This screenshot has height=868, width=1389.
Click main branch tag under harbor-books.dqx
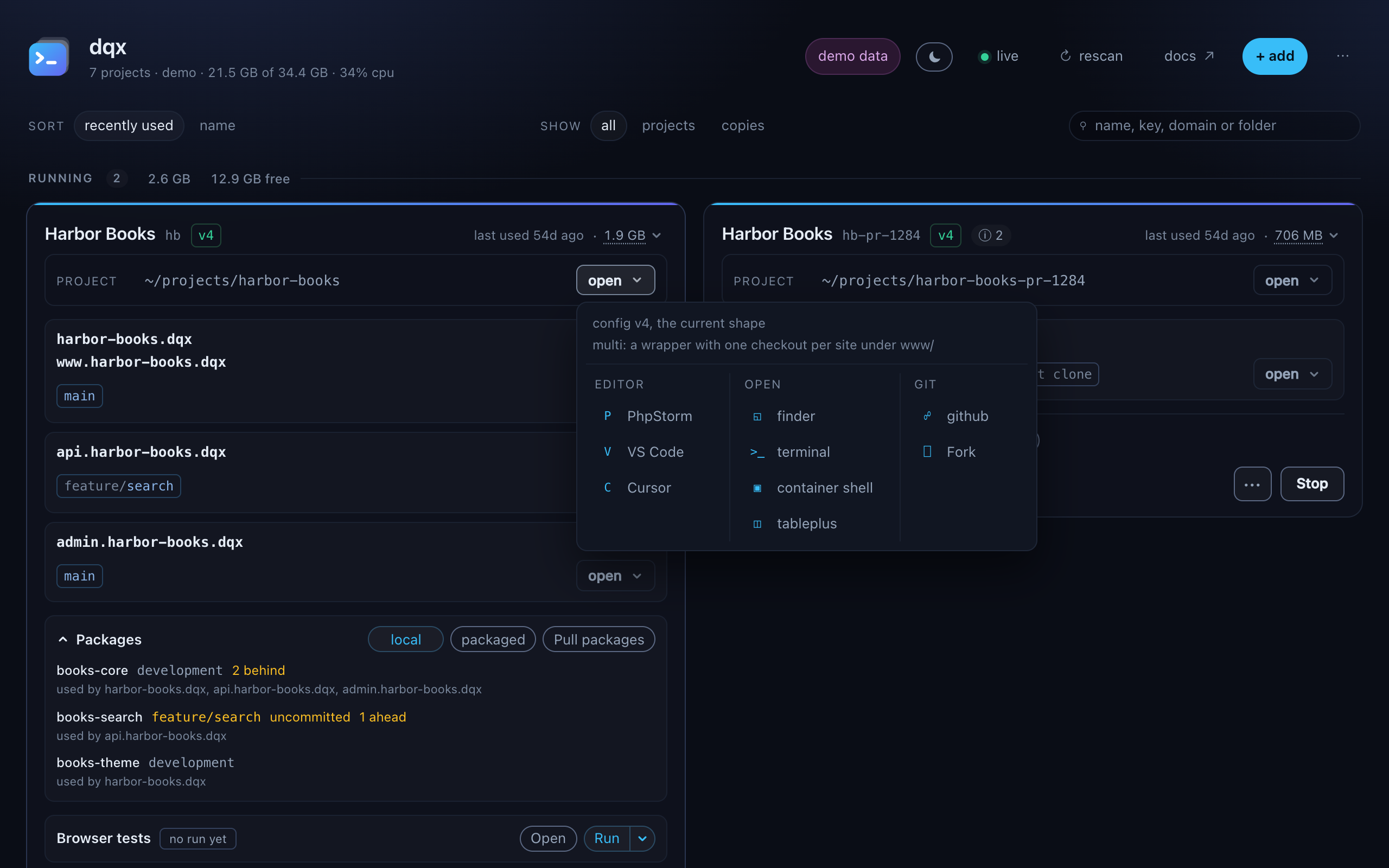coord(79,396)
